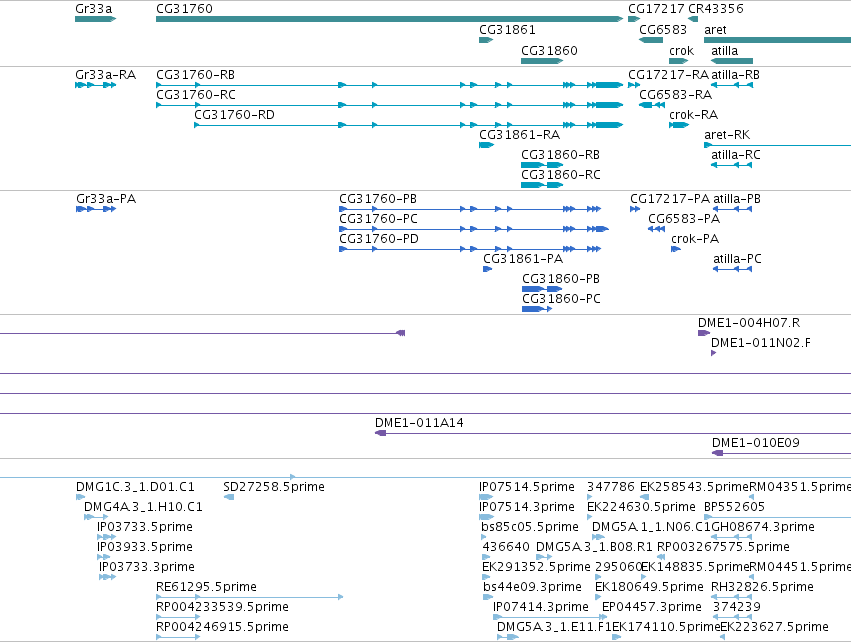Select transcript CG31860-RB
The height and width of the screenshot is (642, 851).
(x=561, y=155)
